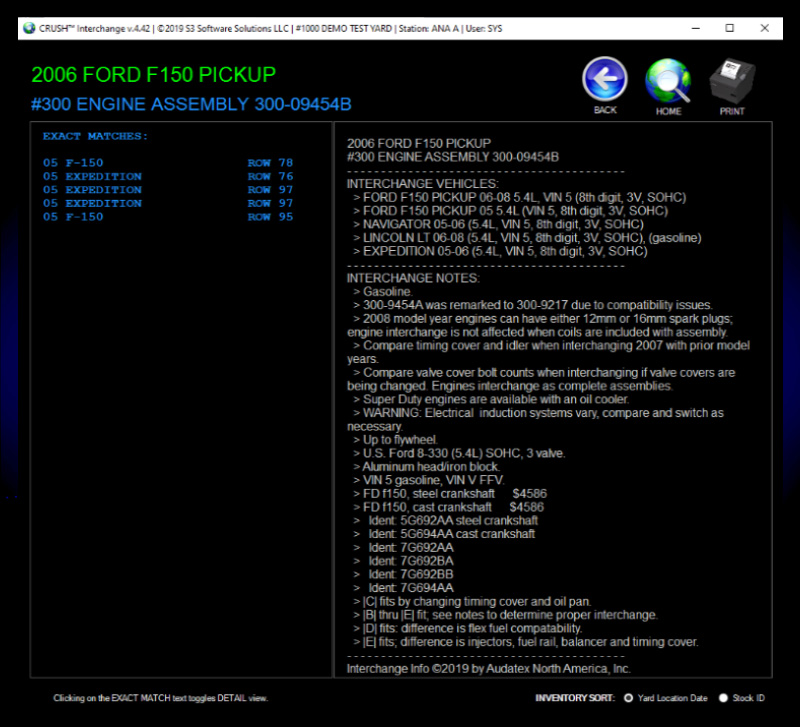
Task: Minimize the CRUSH Interchange window
Action: tap(695, 28)
